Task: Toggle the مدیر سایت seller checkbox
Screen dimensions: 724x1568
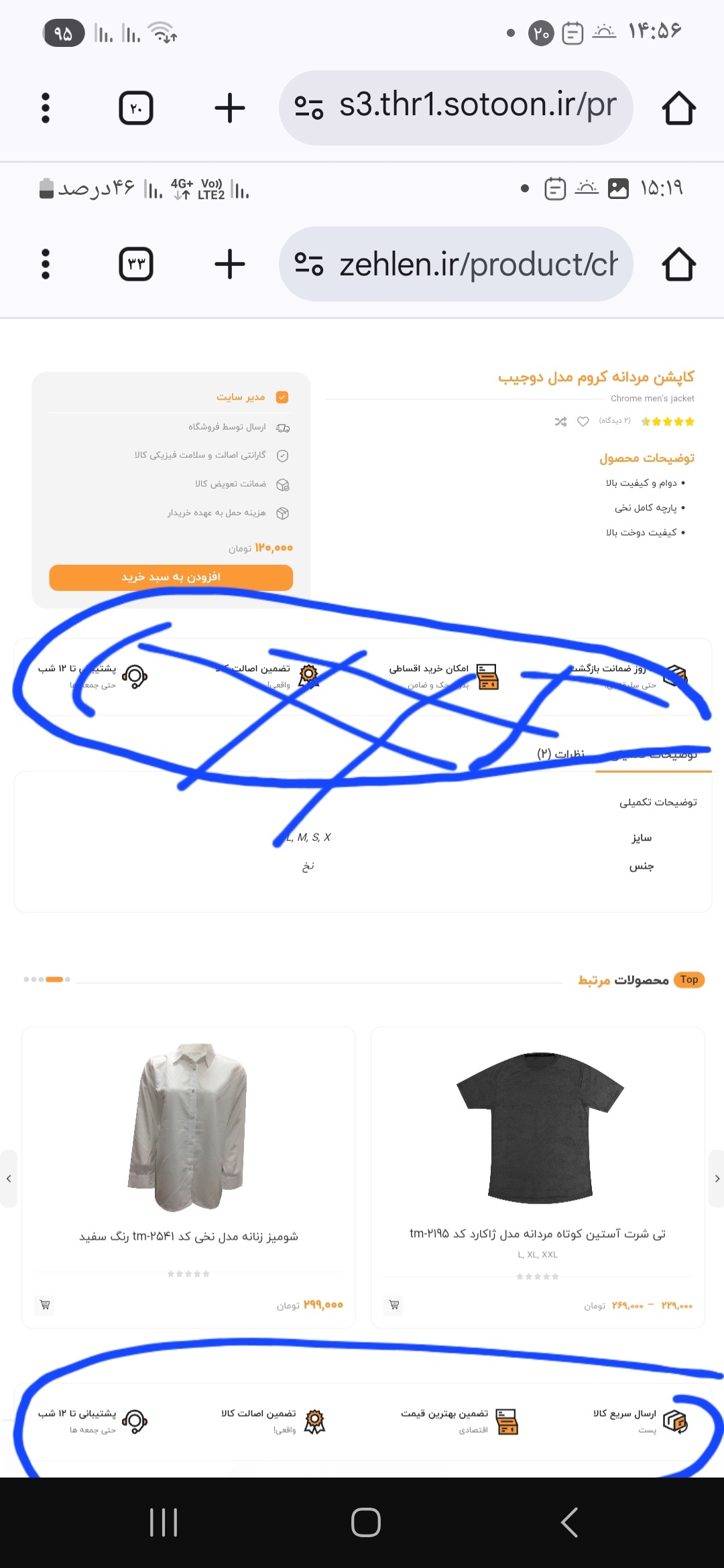Action: tap(282, 397)
